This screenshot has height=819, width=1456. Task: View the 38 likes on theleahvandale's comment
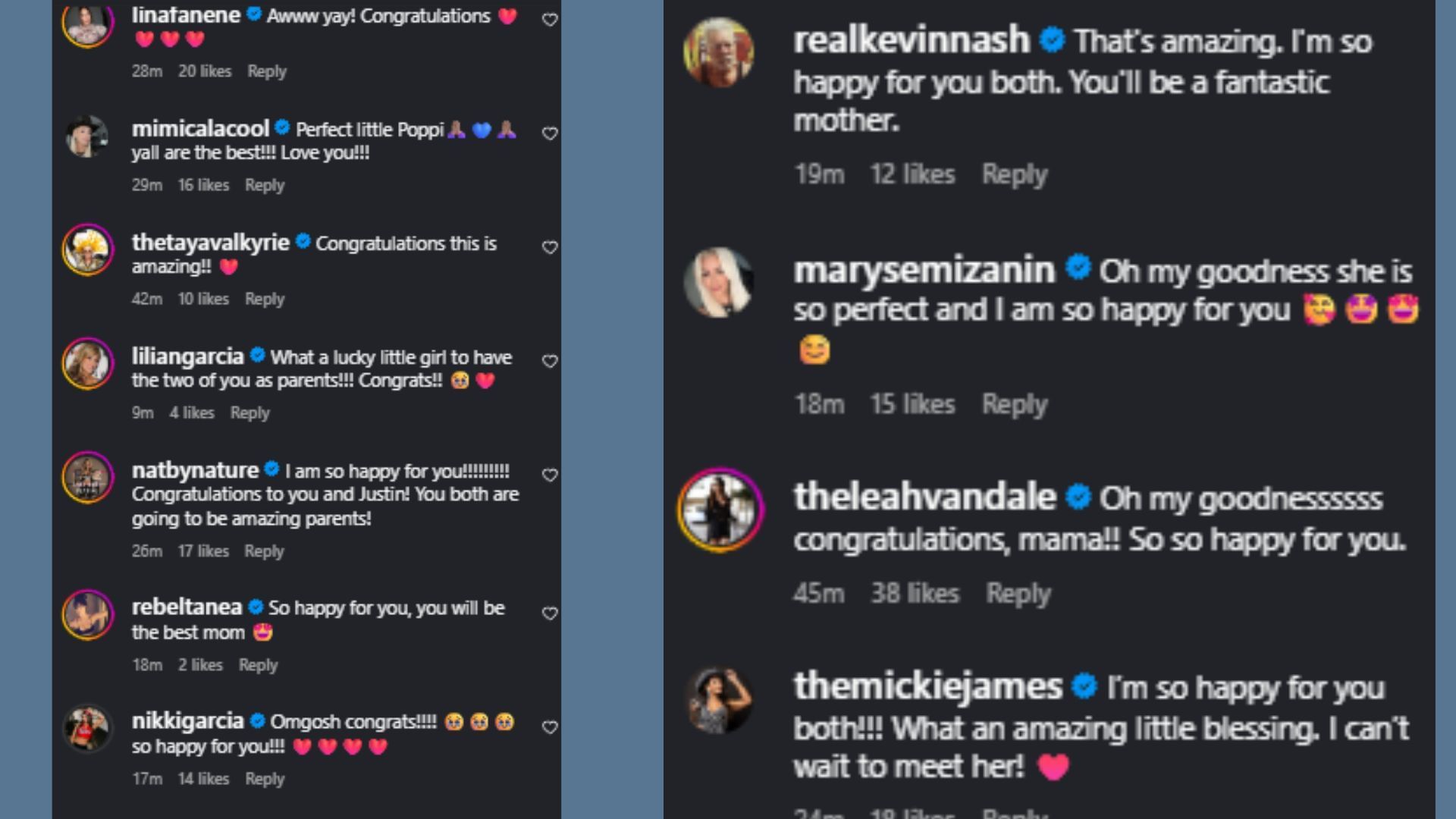click(915, 595)
